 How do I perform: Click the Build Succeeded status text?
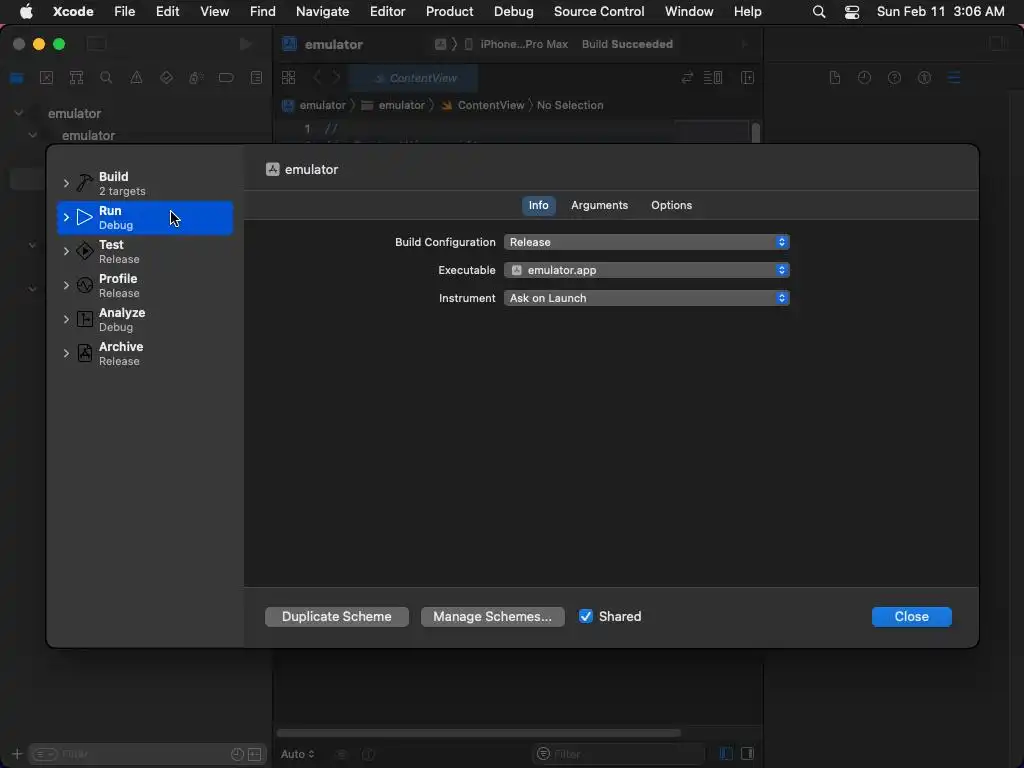coord(627,44)
